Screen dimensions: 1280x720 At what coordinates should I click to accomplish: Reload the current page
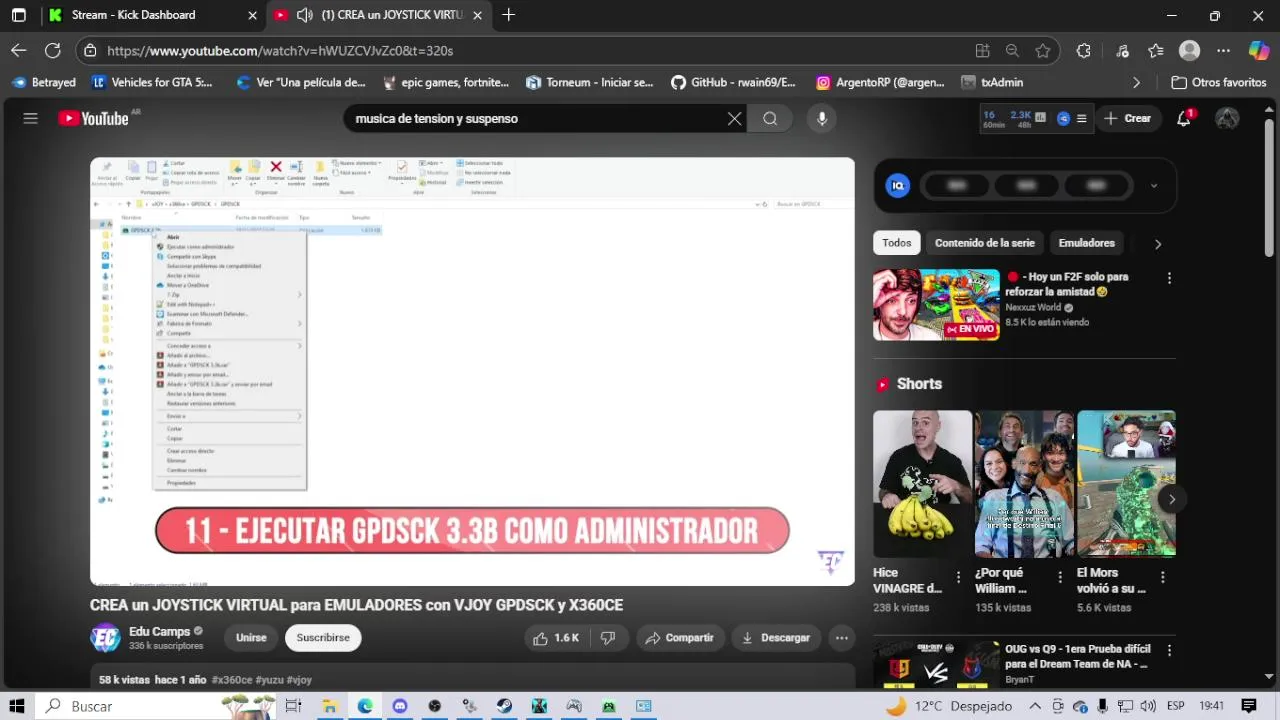pyautogui.click(x=53, y=50)
